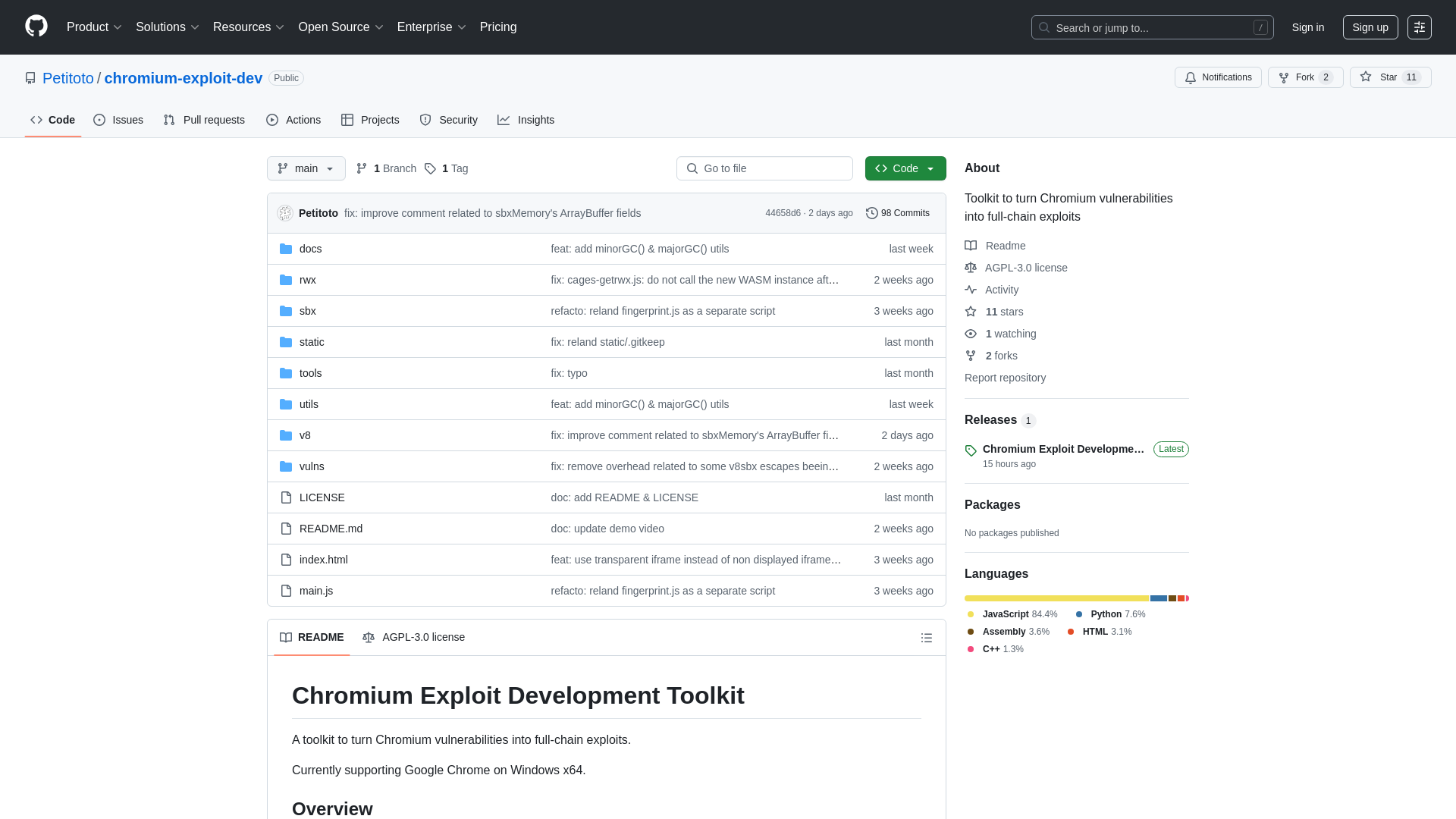Screen dimensions: 1456x819
Task: Focus the Go to file field
Action: click(x=764, y=168)
